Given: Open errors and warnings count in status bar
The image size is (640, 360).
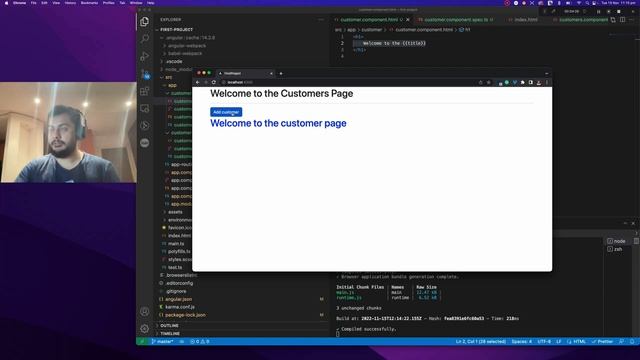Looking at the screenshot, I should tap(200, 342).
